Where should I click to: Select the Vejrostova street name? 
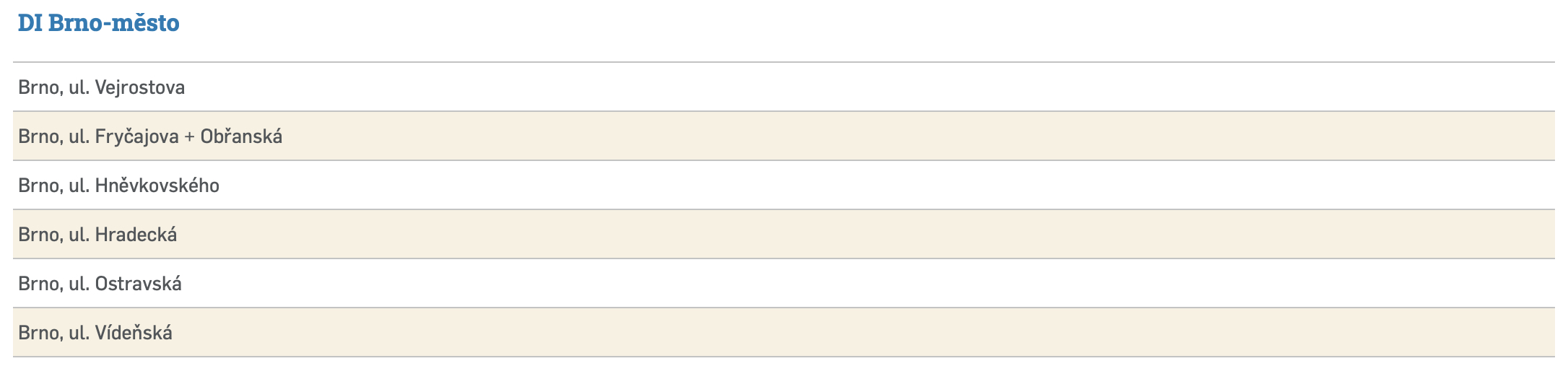(140, 87)
